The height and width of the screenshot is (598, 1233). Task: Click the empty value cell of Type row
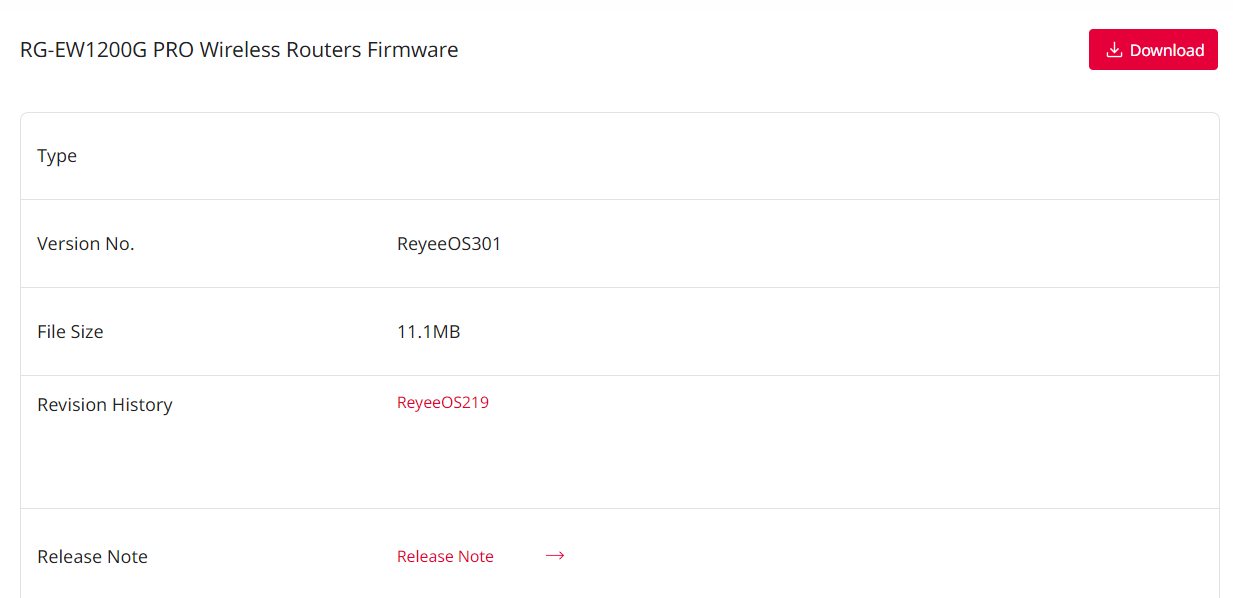click(x=800, y=156)
